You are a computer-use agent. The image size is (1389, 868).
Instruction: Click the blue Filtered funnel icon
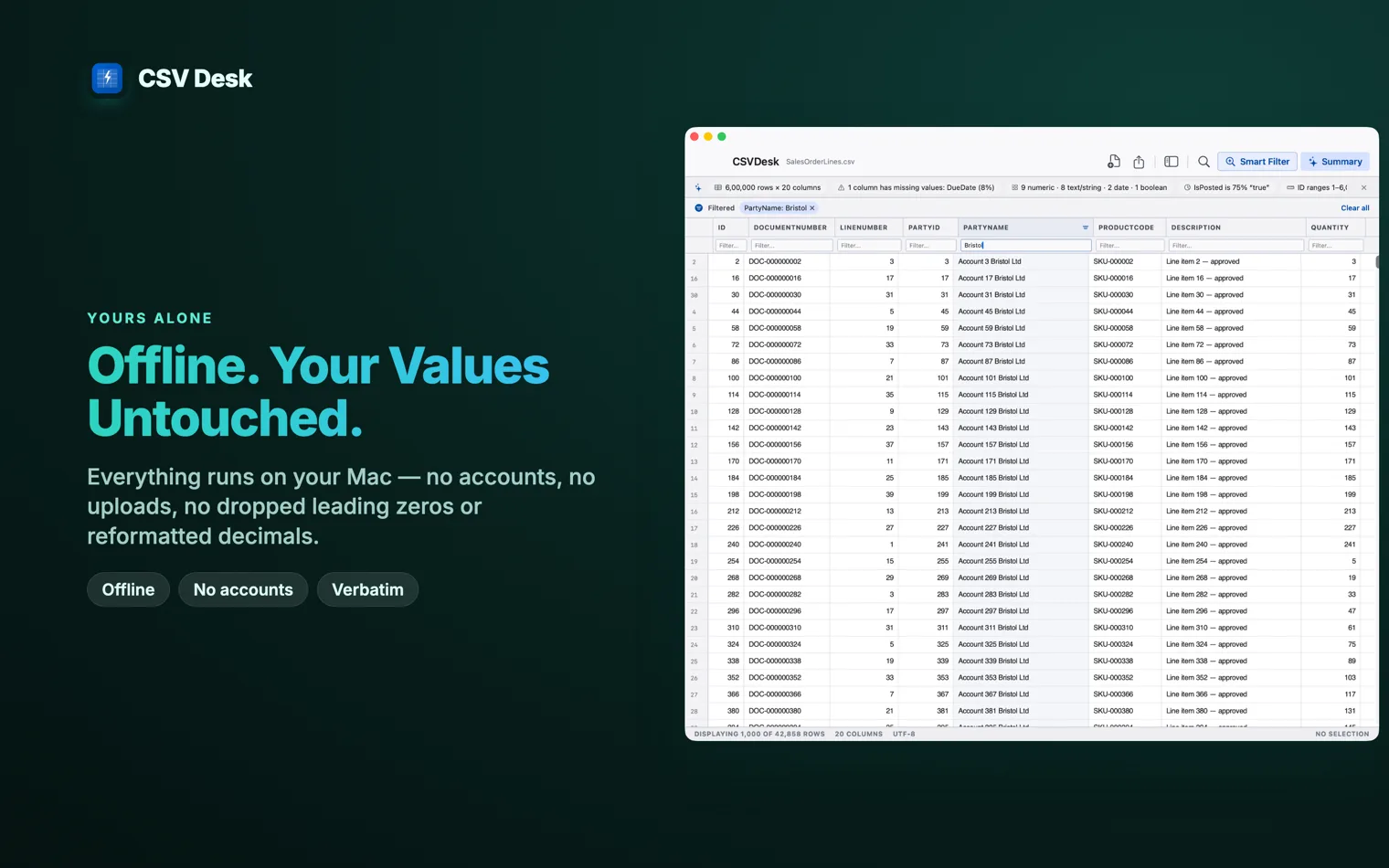pos(699,208)
